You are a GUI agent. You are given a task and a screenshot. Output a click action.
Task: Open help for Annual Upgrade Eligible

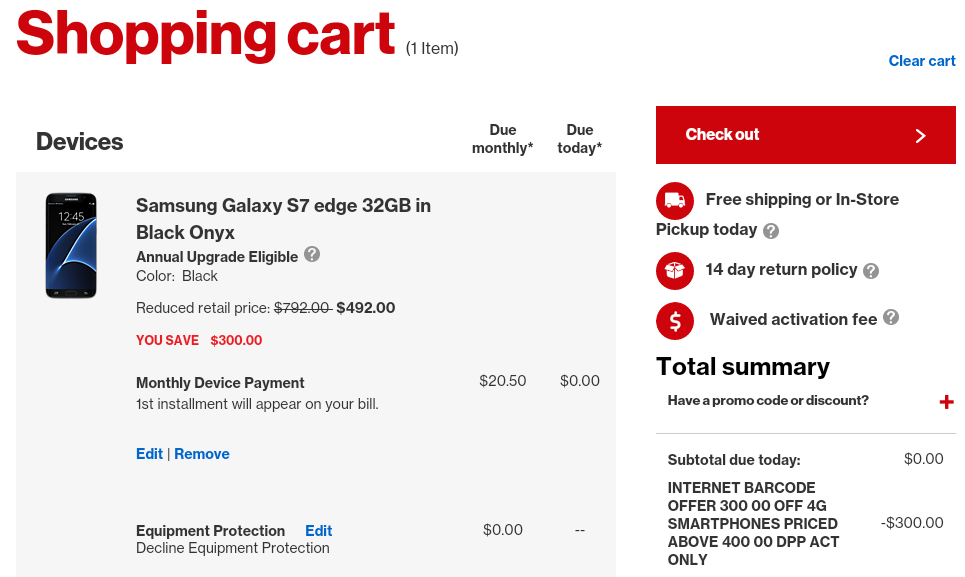coord(312,255)
